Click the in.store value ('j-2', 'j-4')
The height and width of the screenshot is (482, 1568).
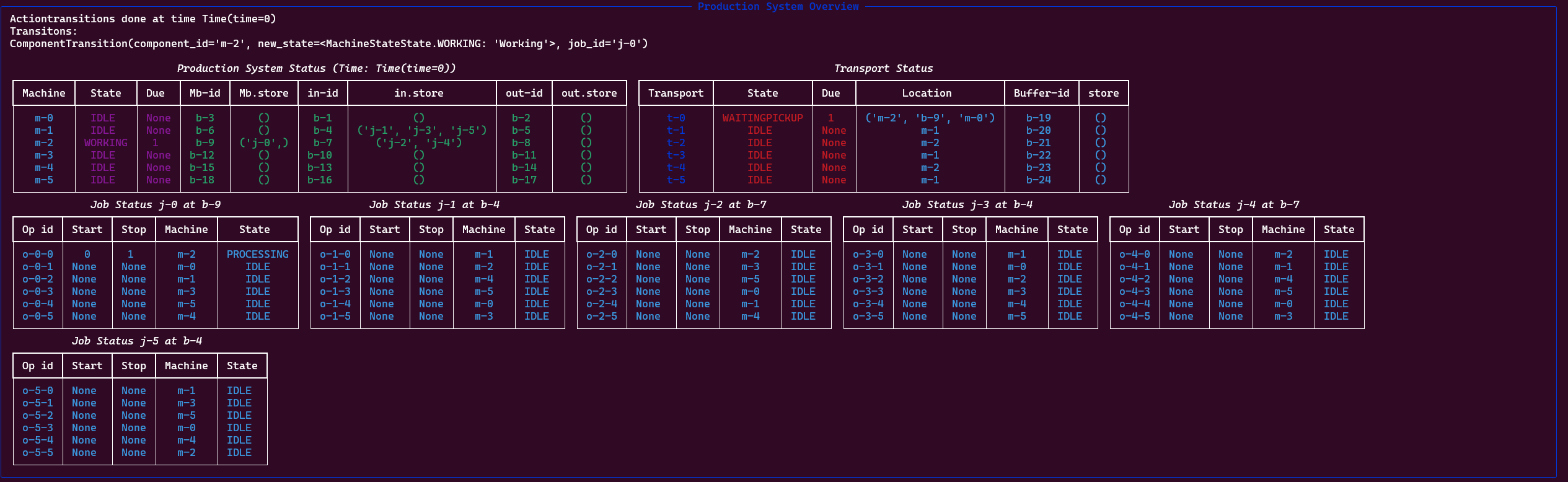[x=419, y=142]
